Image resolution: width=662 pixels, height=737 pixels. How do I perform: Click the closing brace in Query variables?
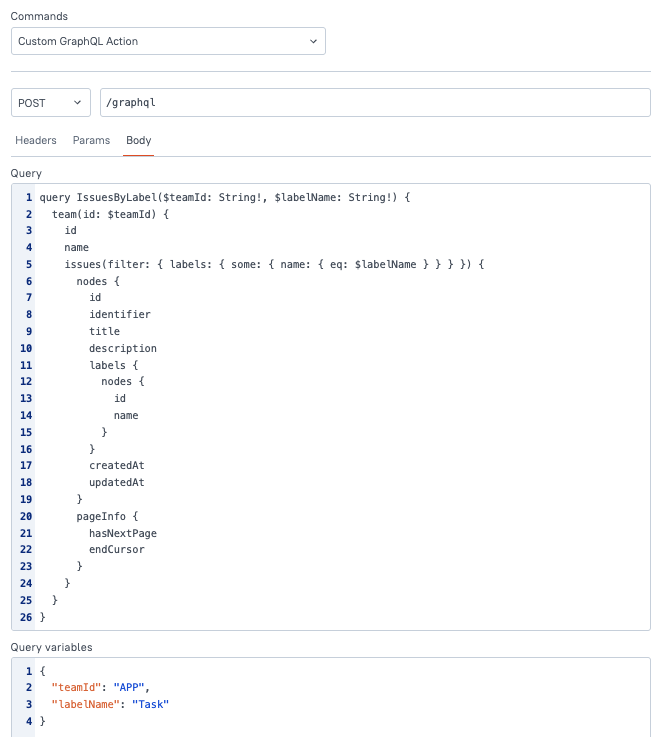(x=42, y=721)
